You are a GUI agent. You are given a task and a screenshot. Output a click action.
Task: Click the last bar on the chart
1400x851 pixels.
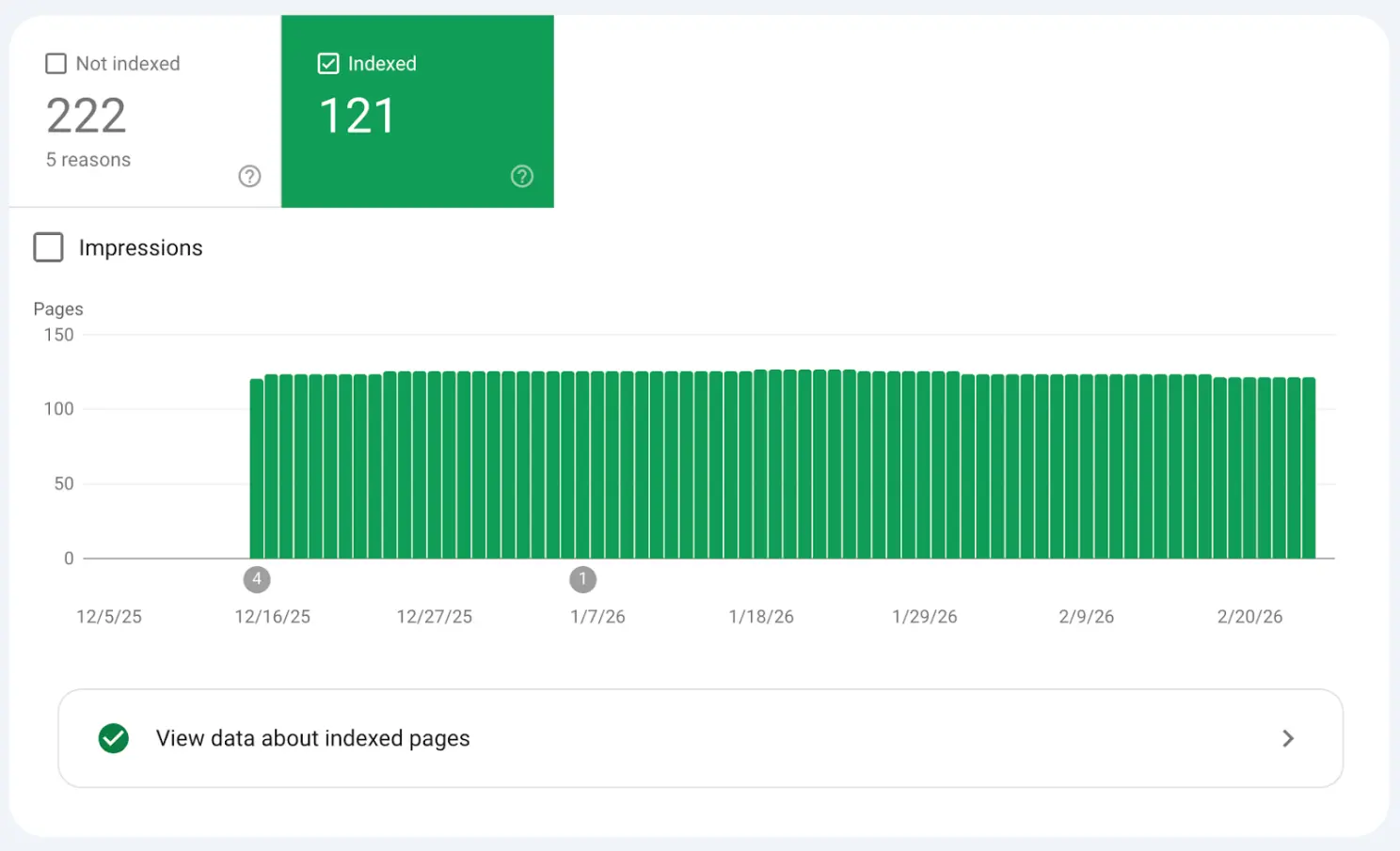tap(1308, 465)
